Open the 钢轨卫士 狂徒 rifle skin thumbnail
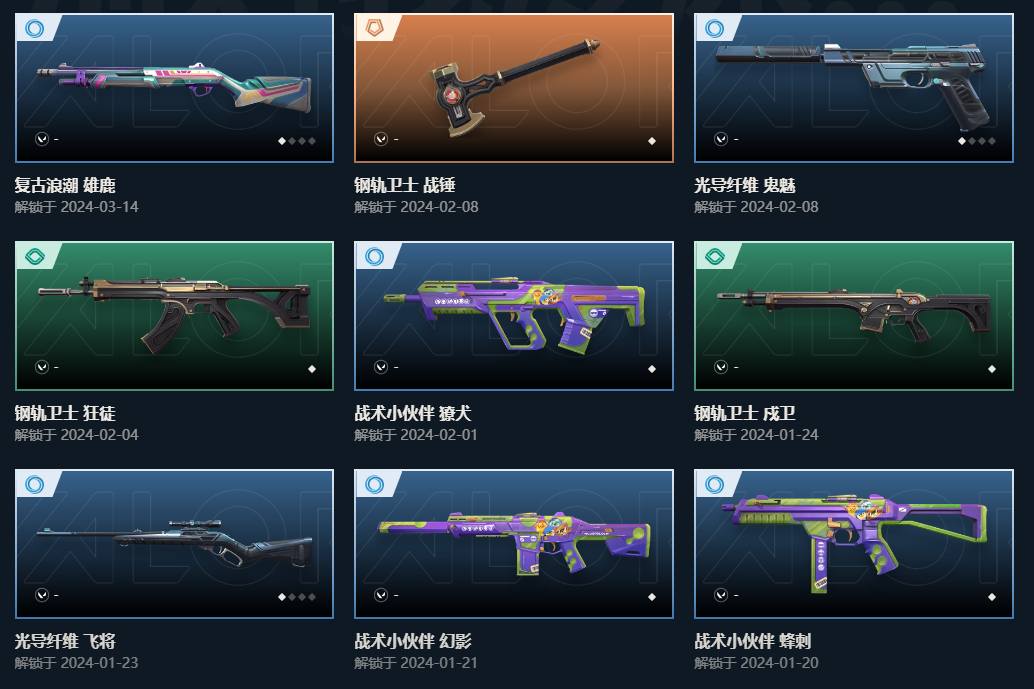Screen dimensions: 1034x689 click(x=174, y=316)
